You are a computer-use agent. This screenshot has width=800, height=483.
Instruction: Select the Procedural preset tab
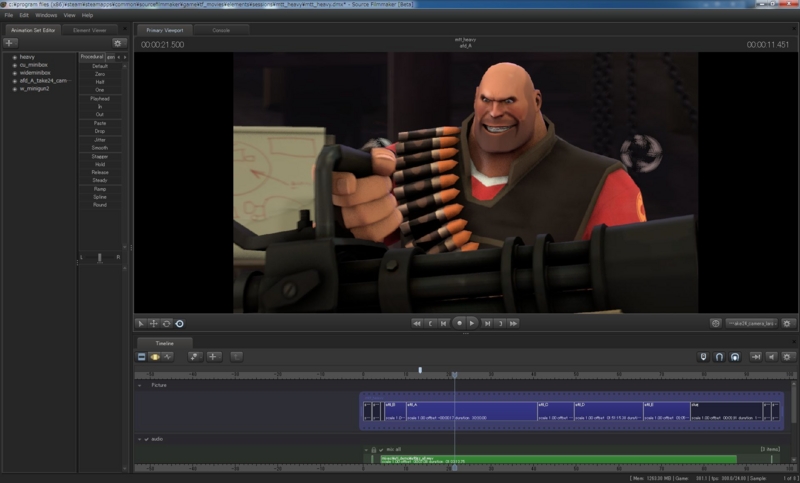coord(92,57)
